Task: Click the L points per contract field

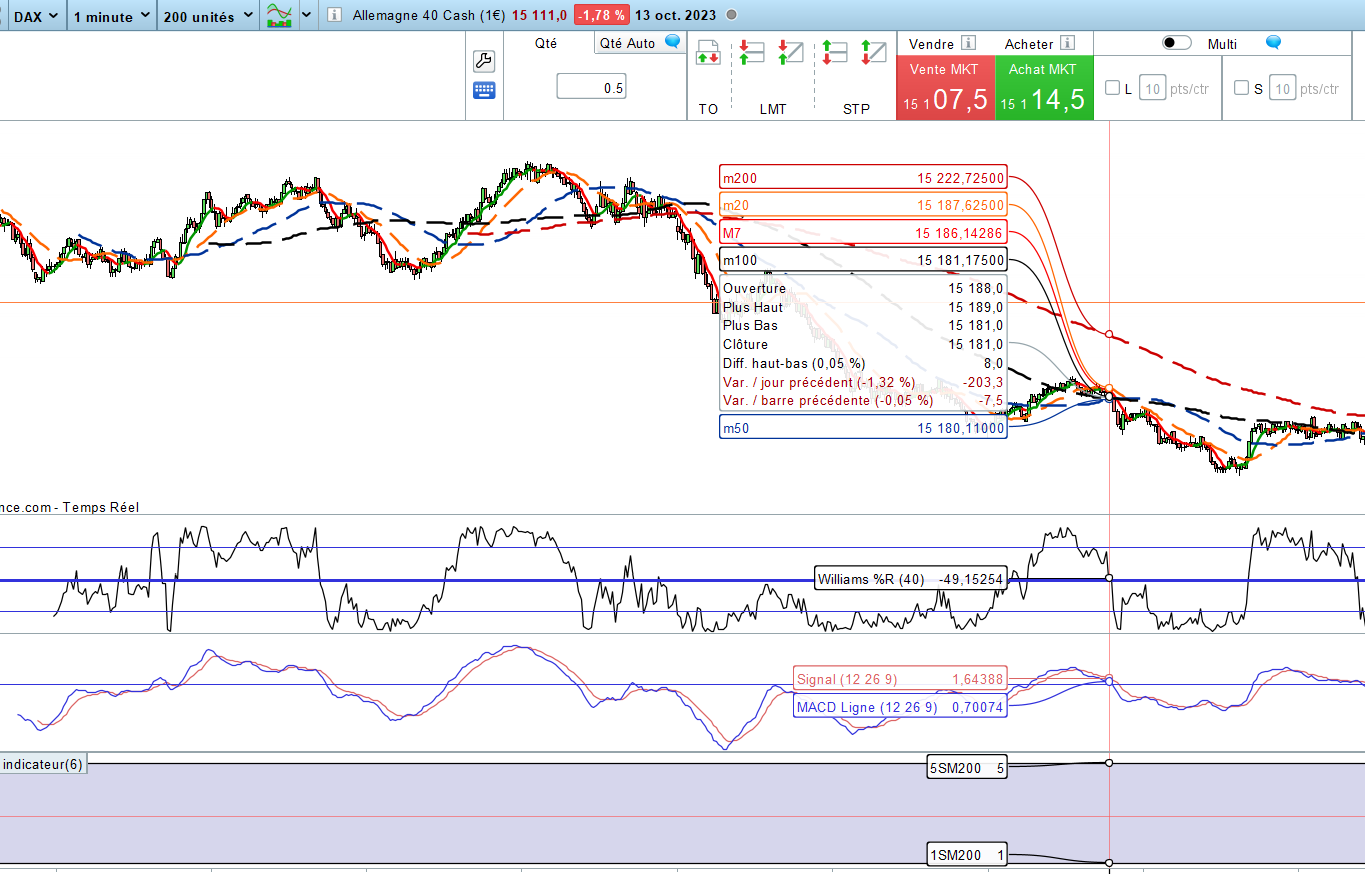Action: [1152, 88]
